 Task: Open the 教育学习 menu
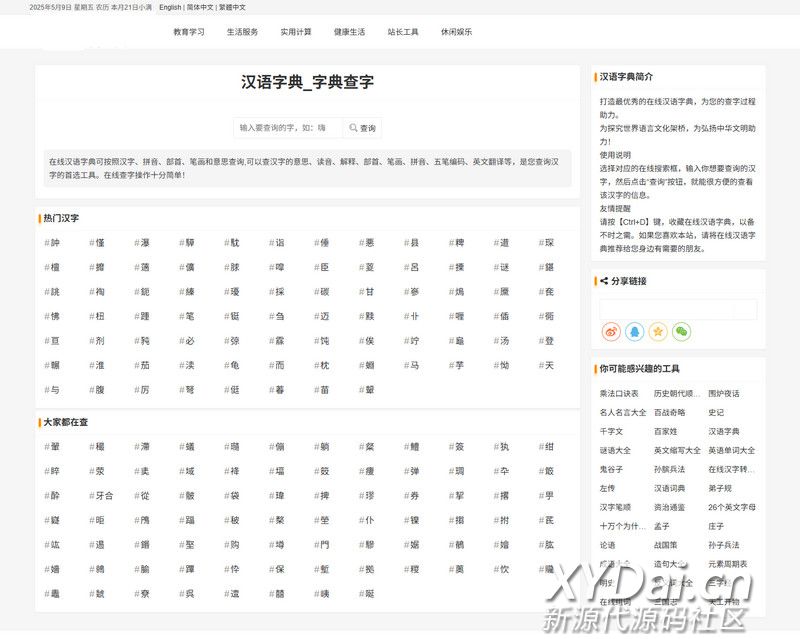pos(188,32)
